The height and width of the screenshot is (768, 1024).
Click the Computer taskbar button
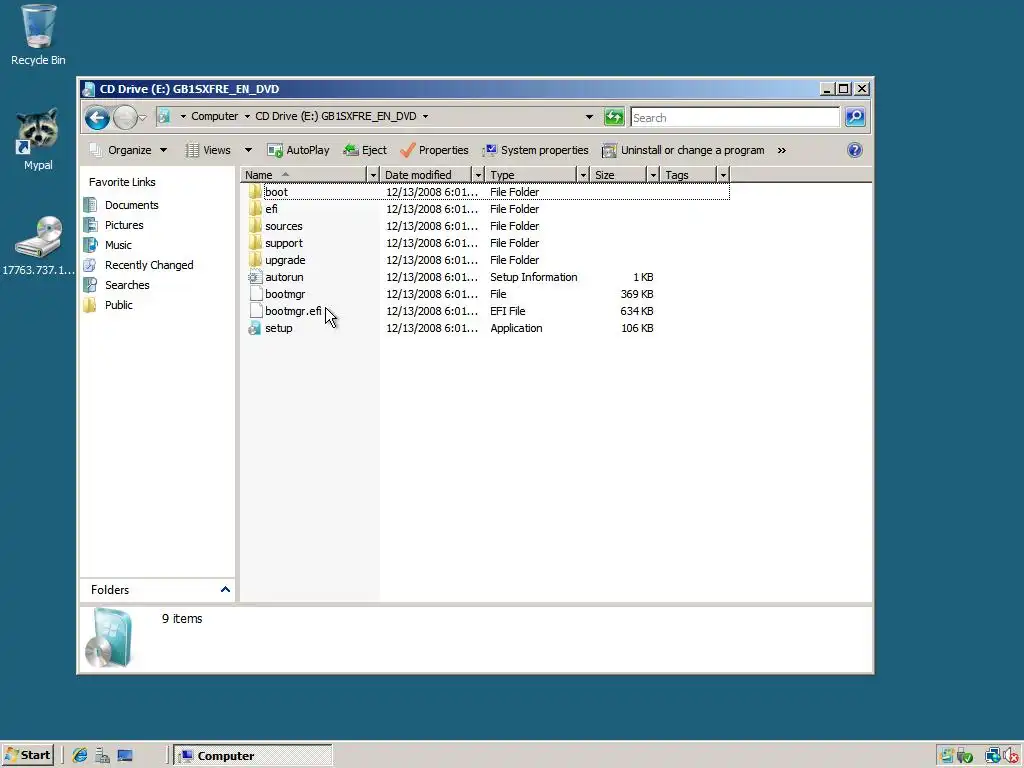click(253, 756)
